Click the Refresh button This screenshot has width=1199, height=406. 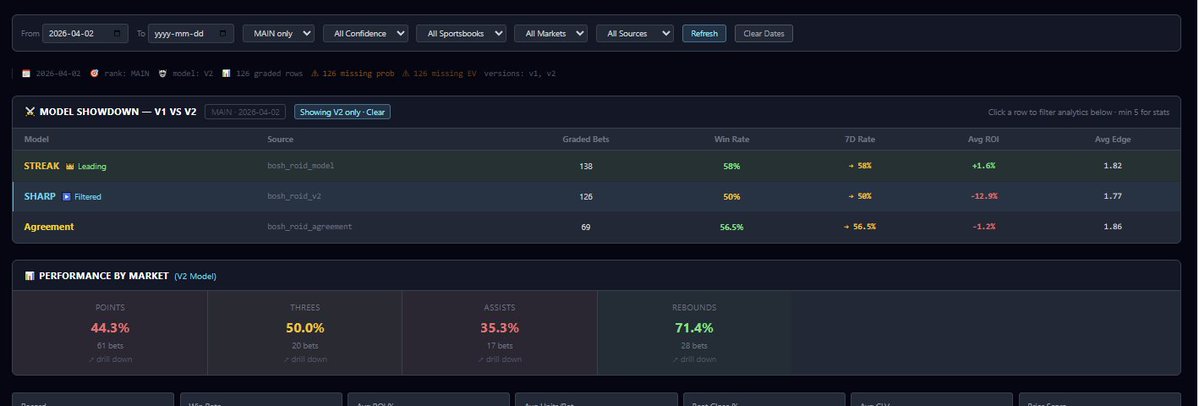[704, 34]
